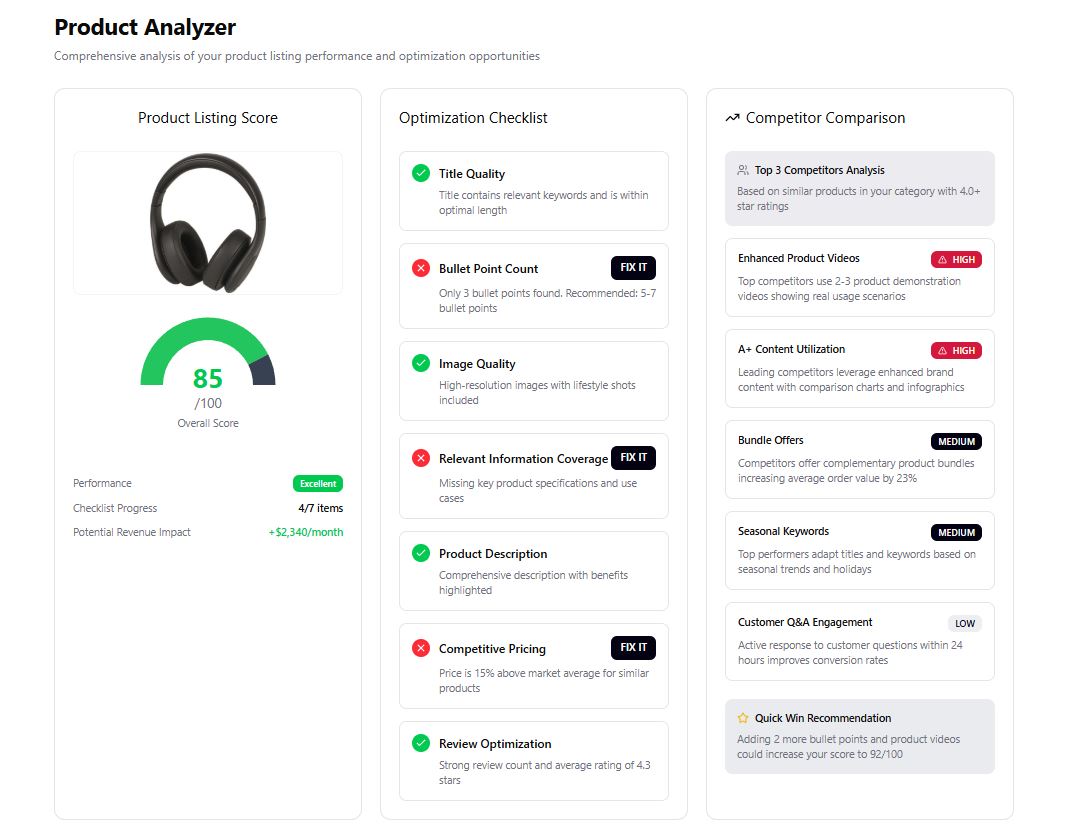This screenshot has width=1074, height=826.
Task: Click the alert icon on A+ Content Utilization badge
Action: [944, 350]
